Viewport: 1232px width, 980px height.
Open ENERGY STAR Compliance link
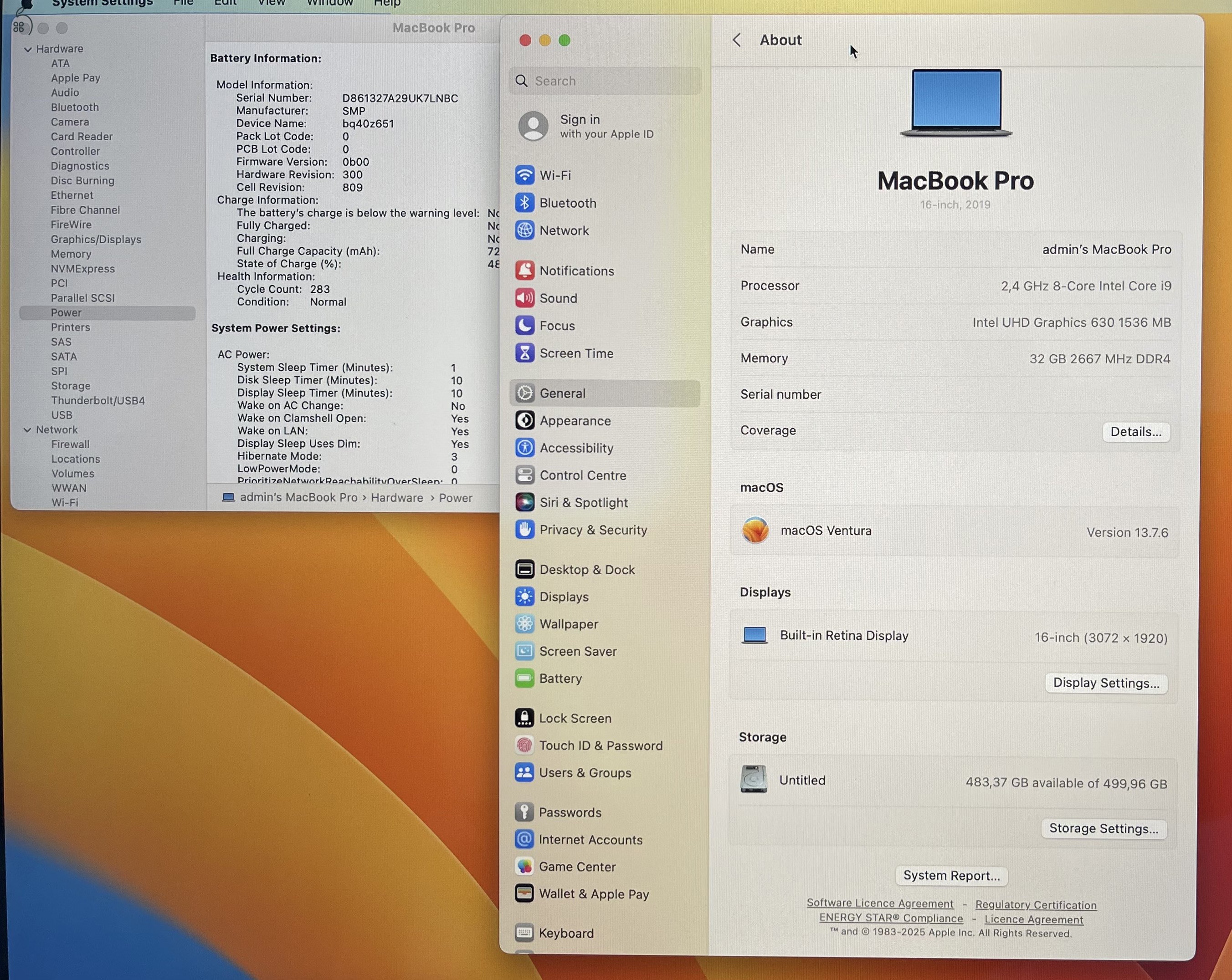pyautogui.click(x=891, y=919)
